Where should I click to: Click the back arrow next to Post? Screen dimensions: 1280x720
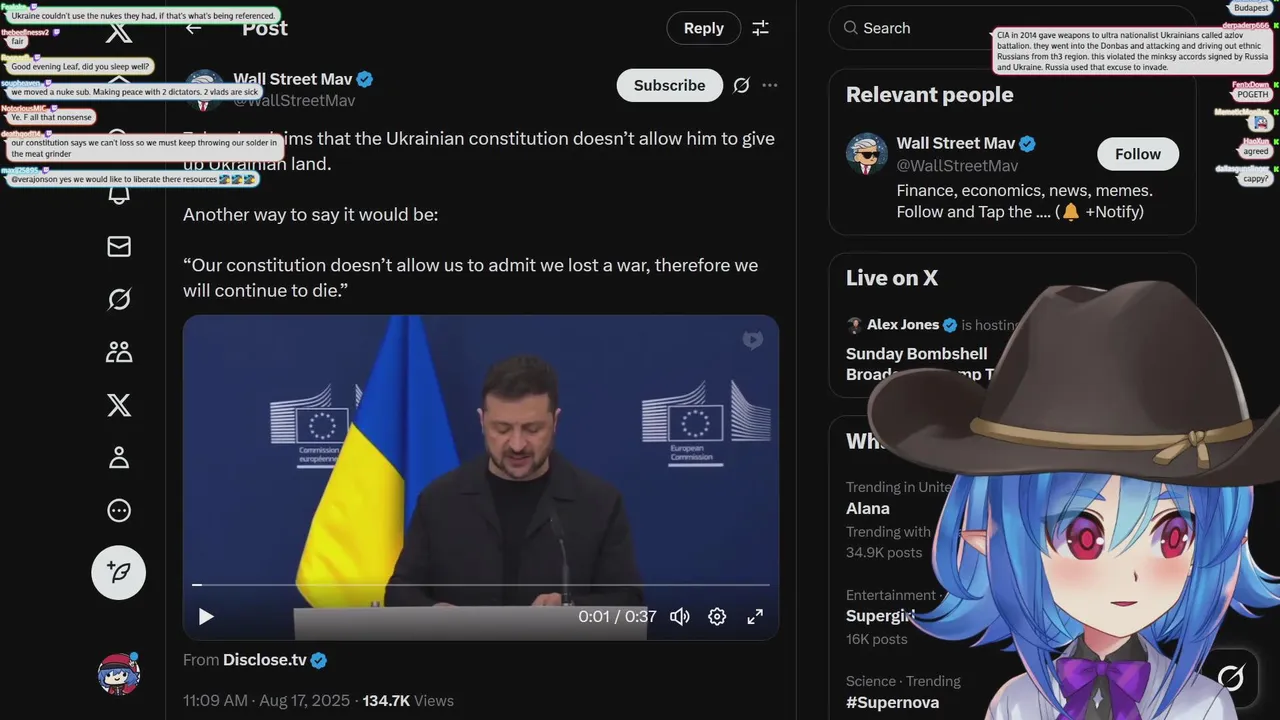[x=194, y=28]
